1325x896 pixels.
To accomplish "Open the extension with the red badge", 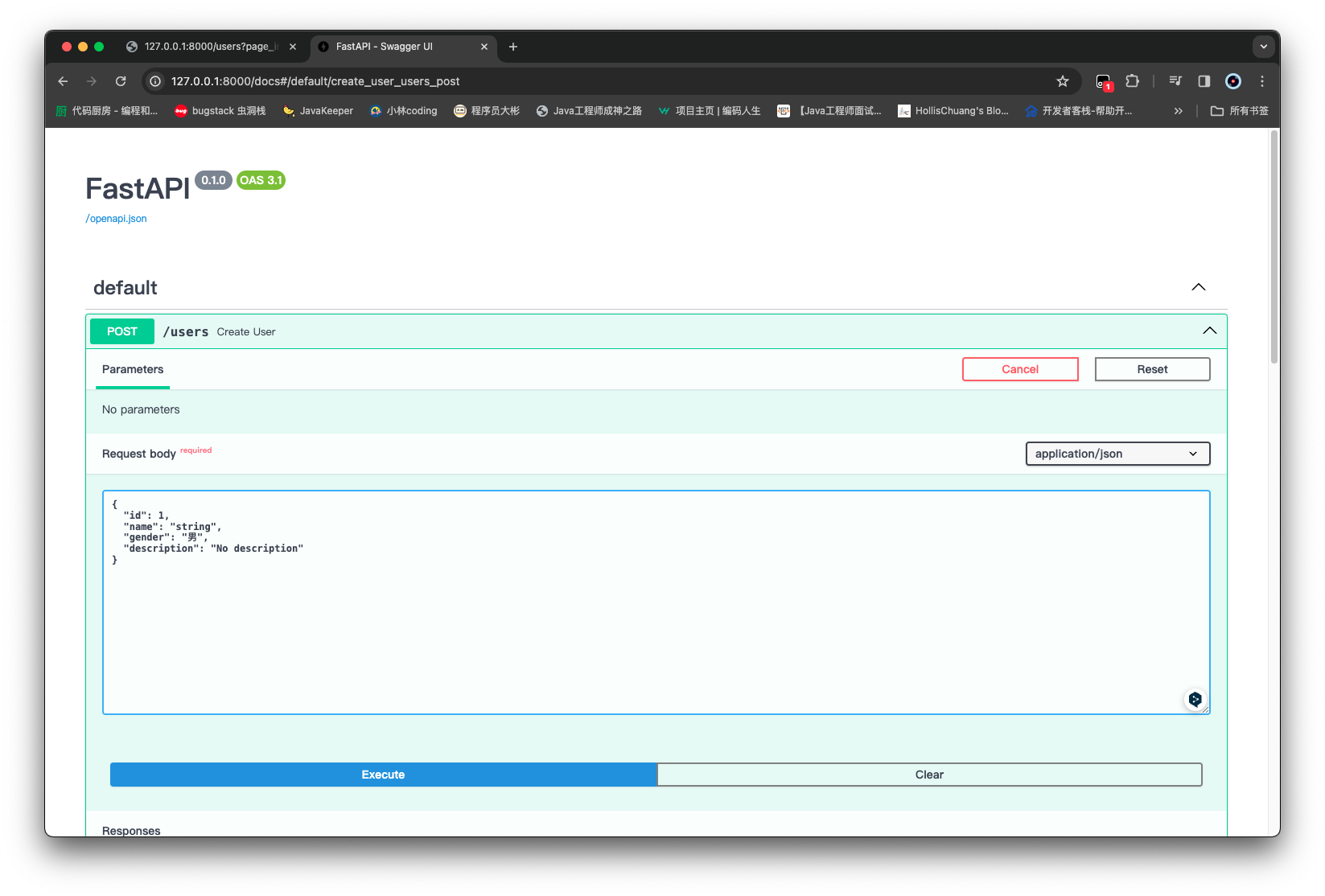I will tap(1104, 81).
